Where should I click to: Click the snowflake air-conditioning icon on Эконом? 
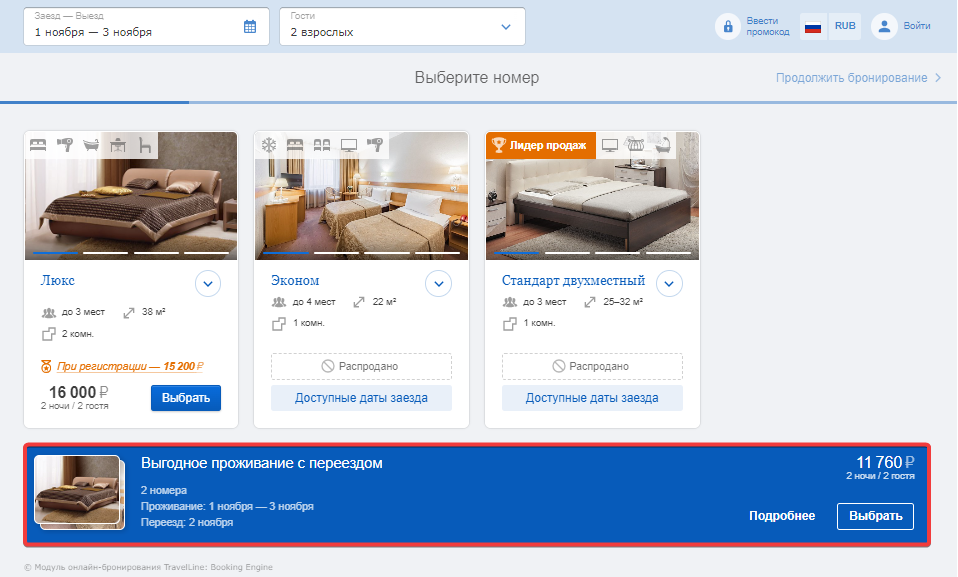[x=269, y=145]
